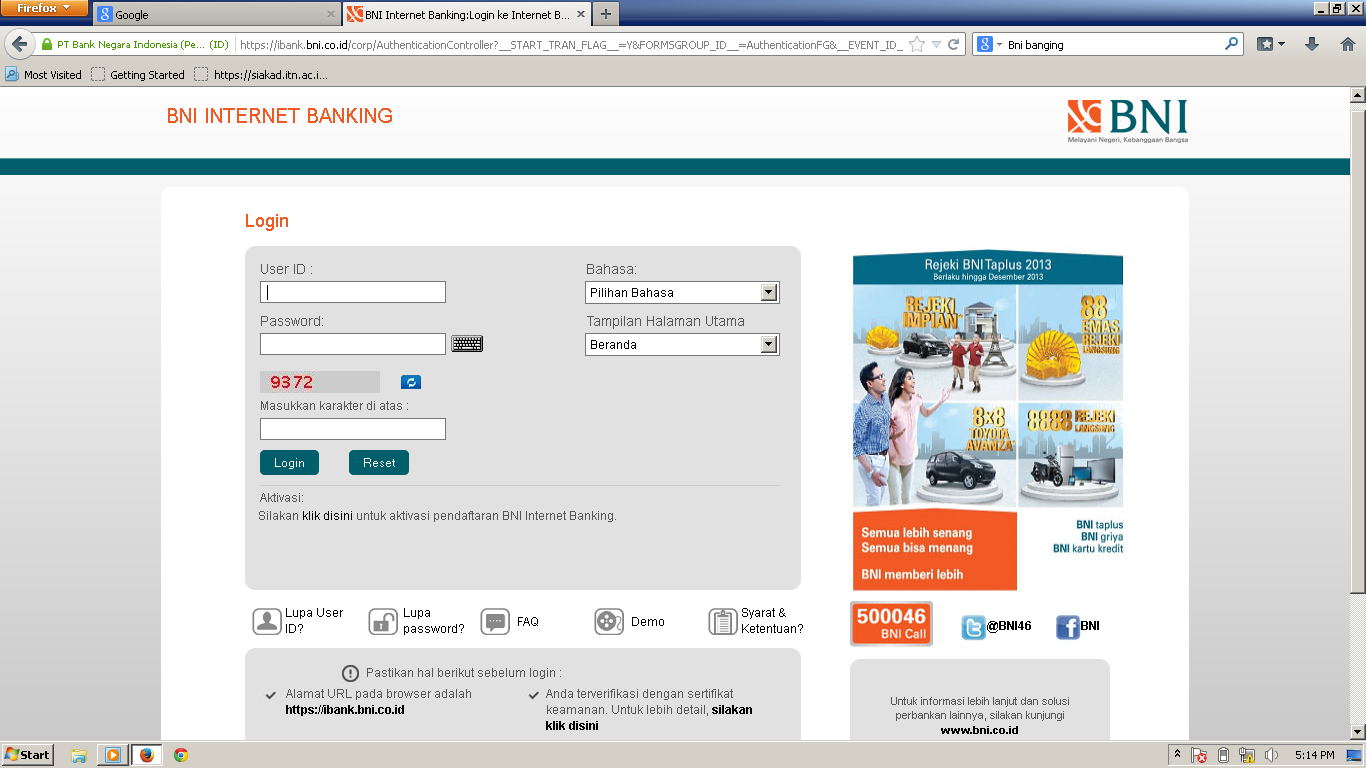The height and width of the screenshot is (768, 1366).
Task: Close the BNI Internet Banking tab
Action: 582,15
